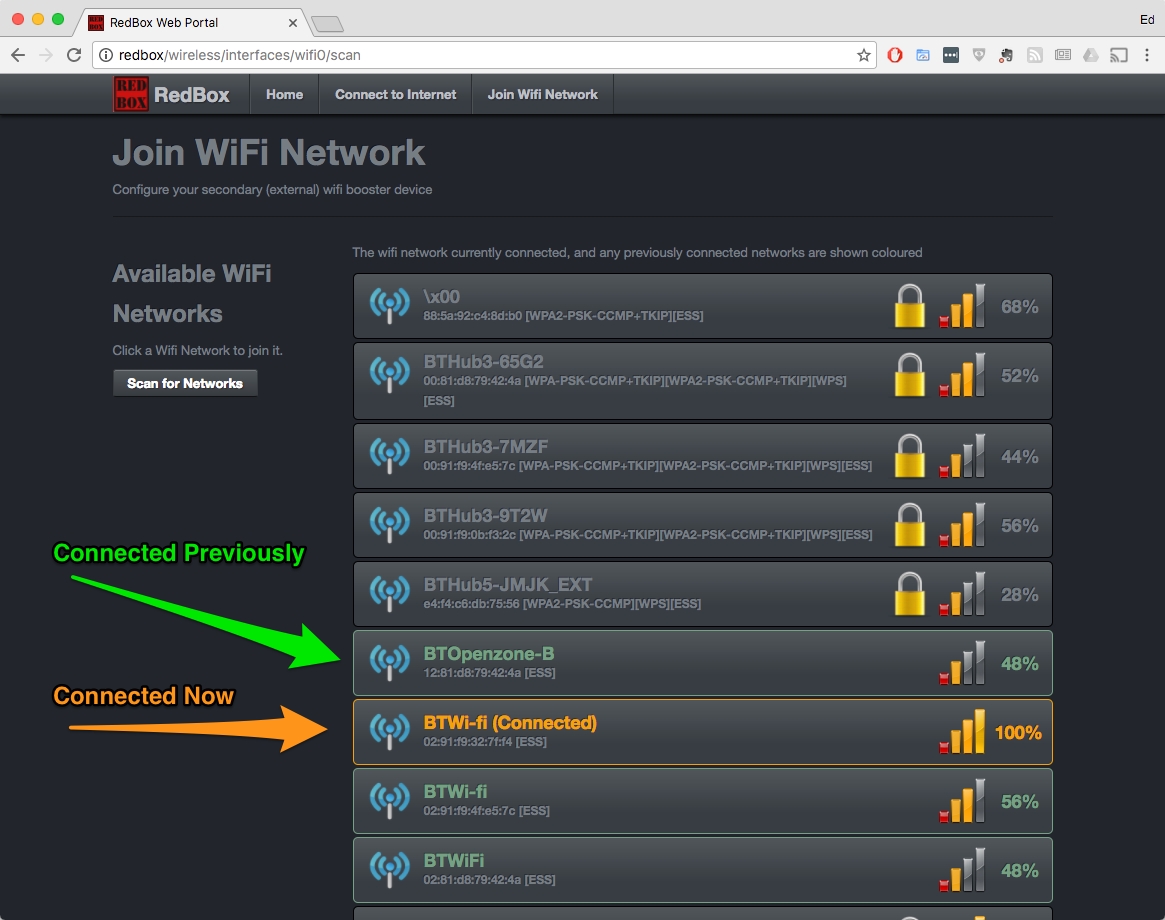Click antenna icon for BTHub3-9T2W
The width and height of the screenshot is (1165, 920).
[x=390, y=524]
